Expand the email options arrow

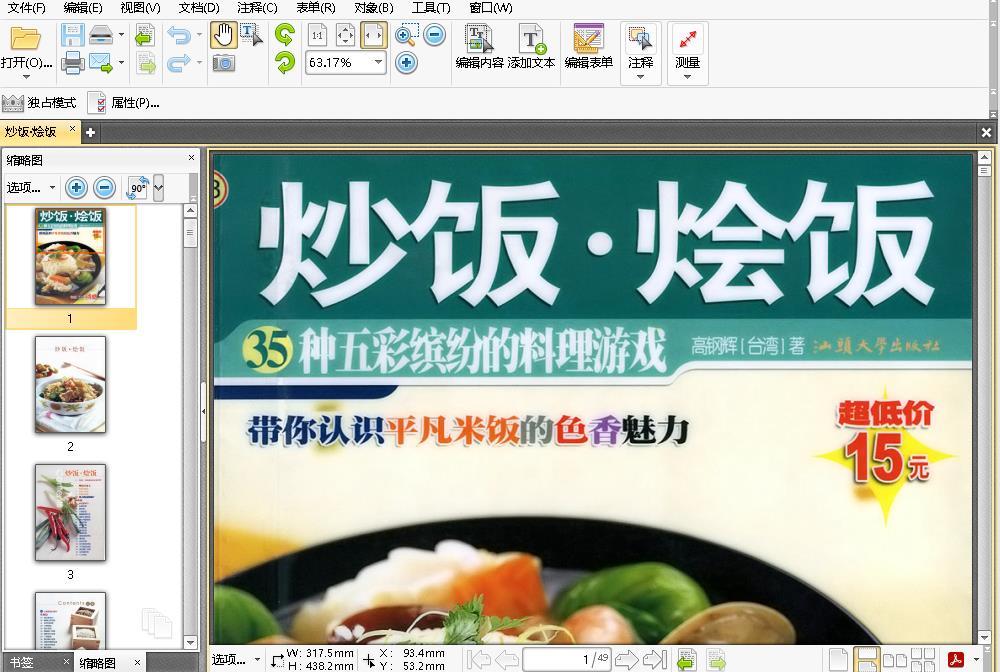pos(121,62)
